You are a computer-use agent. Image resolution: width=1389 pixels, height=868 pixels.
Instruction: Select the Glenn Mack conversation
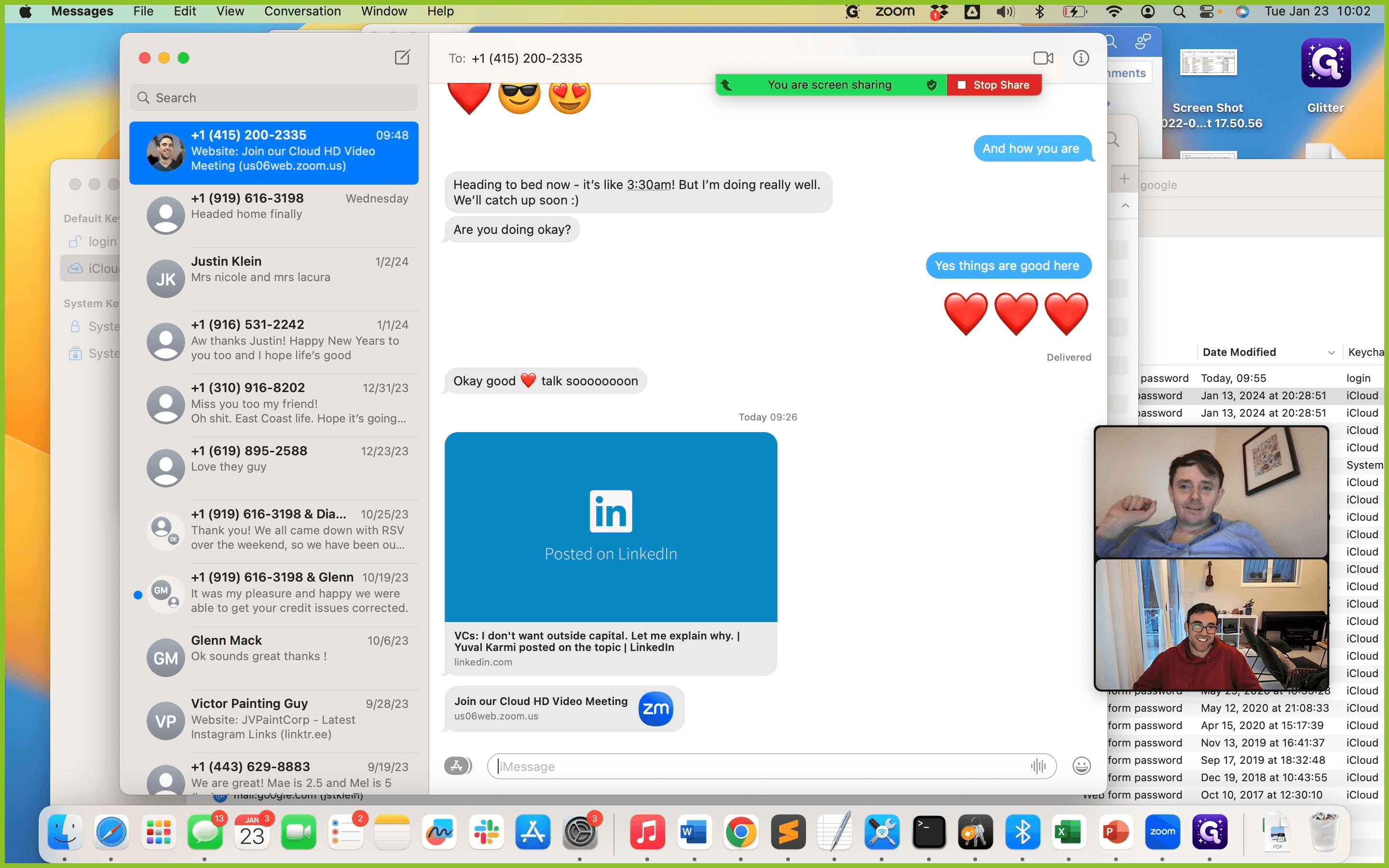274,658
